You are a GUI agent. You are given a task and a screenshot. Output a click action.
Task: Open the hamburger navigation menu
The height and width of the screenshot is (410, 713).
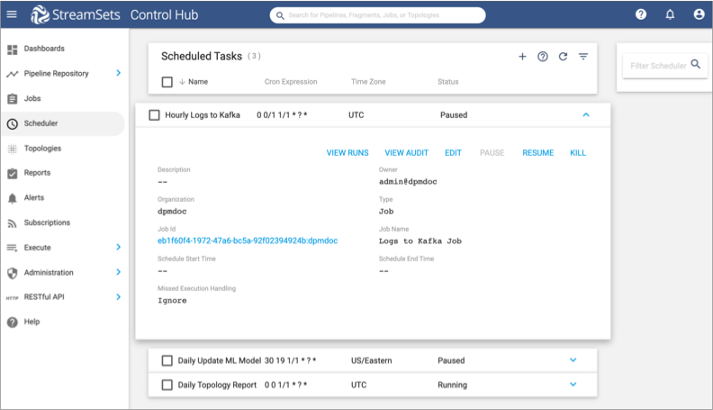click(x=12, y=15)
